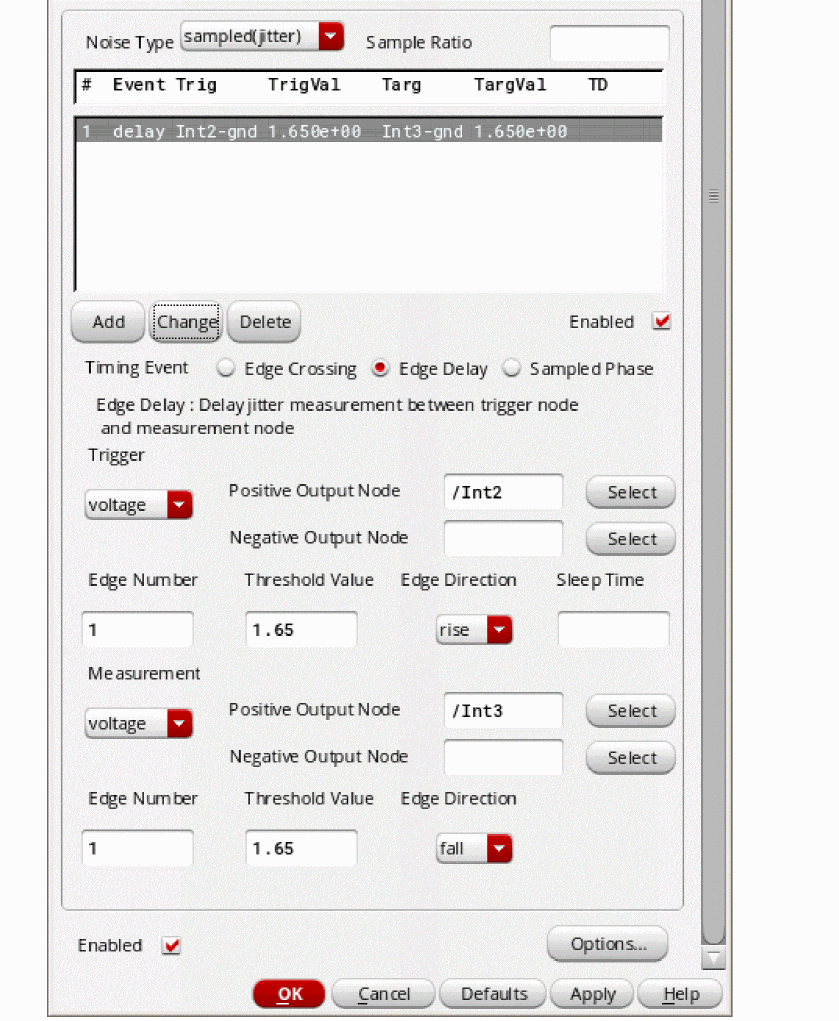839x1021 pixels.
Task: Click the Defaults button
Action: pyautogui.click(x=494, y=994)
